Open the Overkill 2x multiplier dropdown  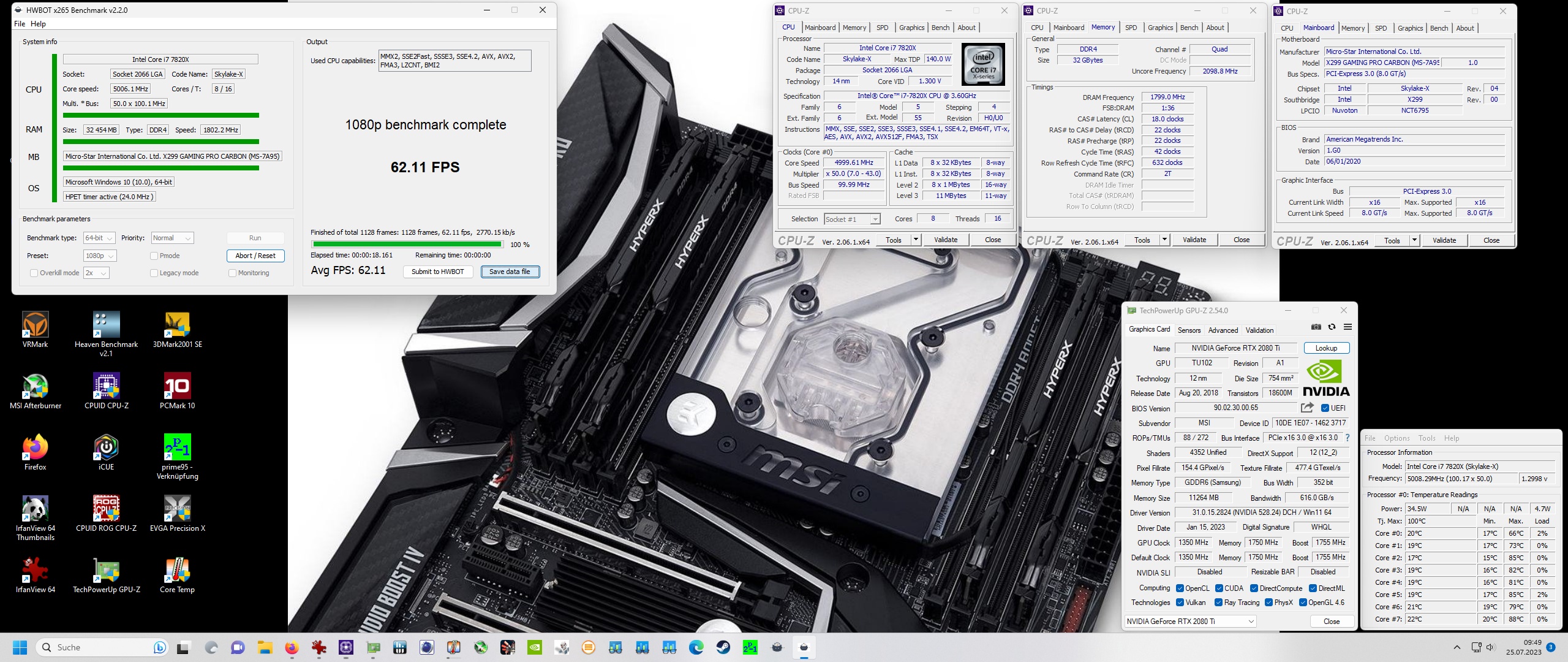(x=96, y=273)
